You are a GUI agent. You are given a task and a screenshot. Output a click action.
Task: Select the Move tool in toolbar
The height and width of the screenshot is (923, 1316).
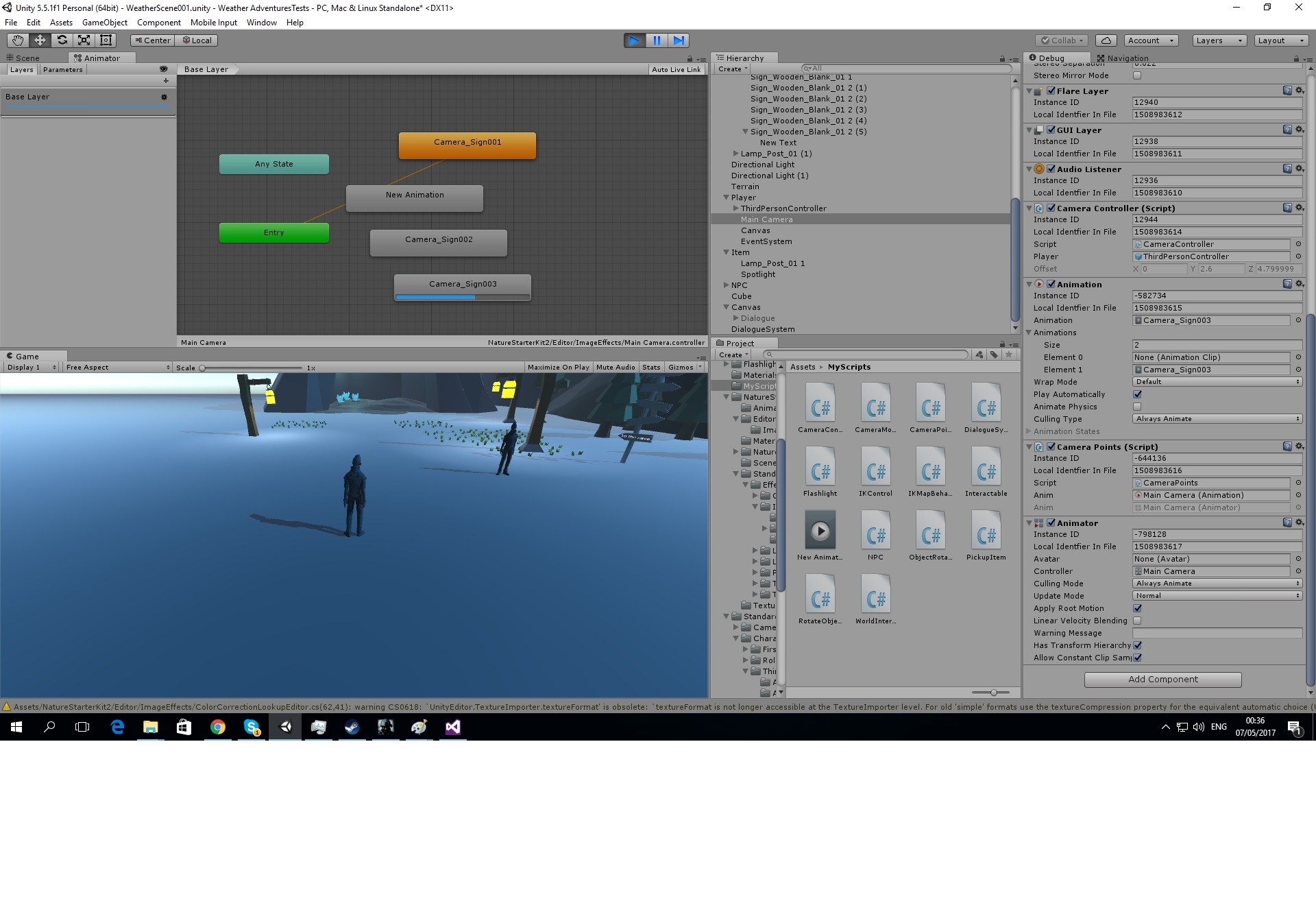40,40
